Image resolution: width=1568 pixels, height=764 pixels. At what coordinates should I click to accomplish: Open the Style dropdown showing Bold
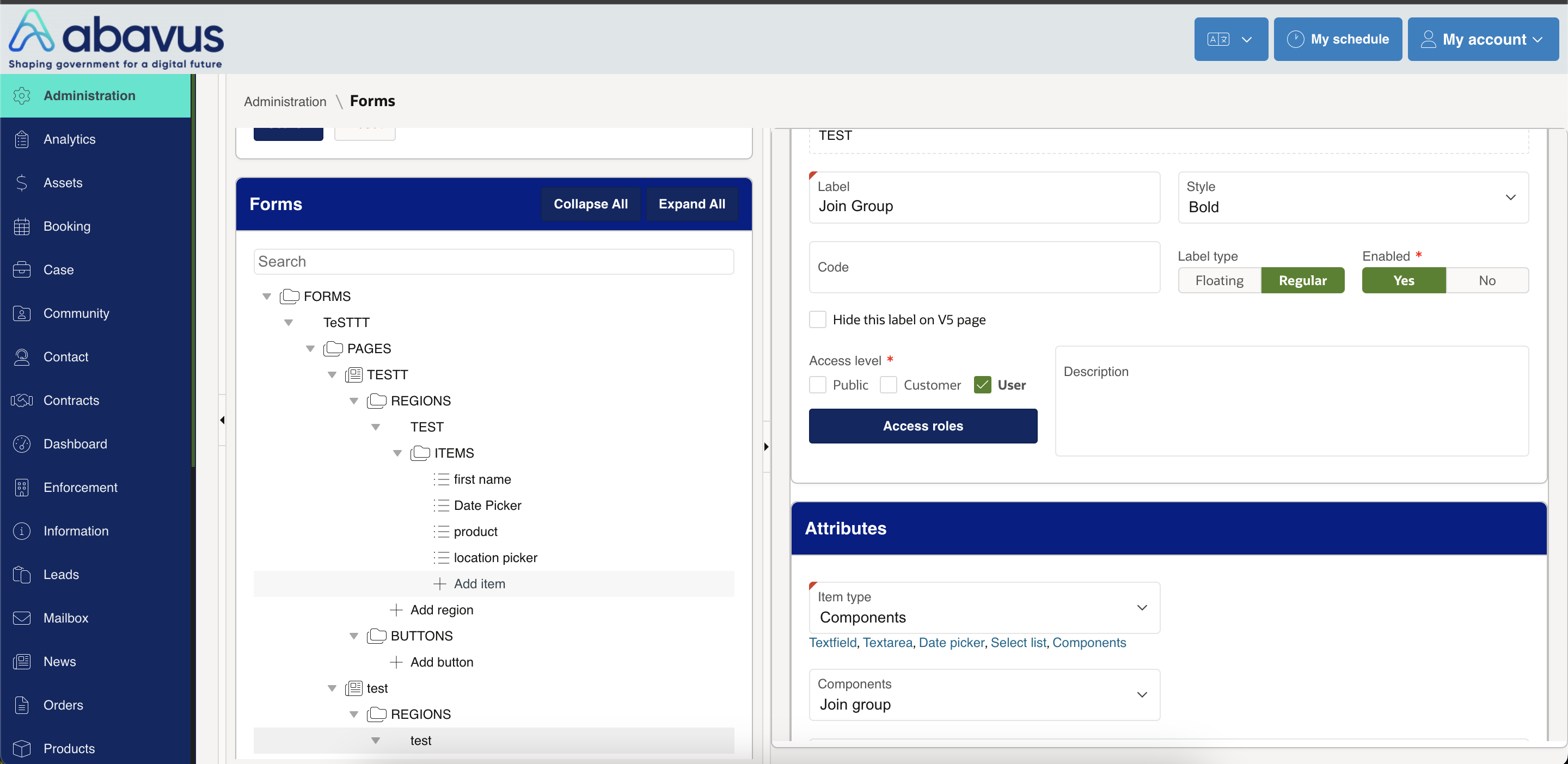(1353, 198)
